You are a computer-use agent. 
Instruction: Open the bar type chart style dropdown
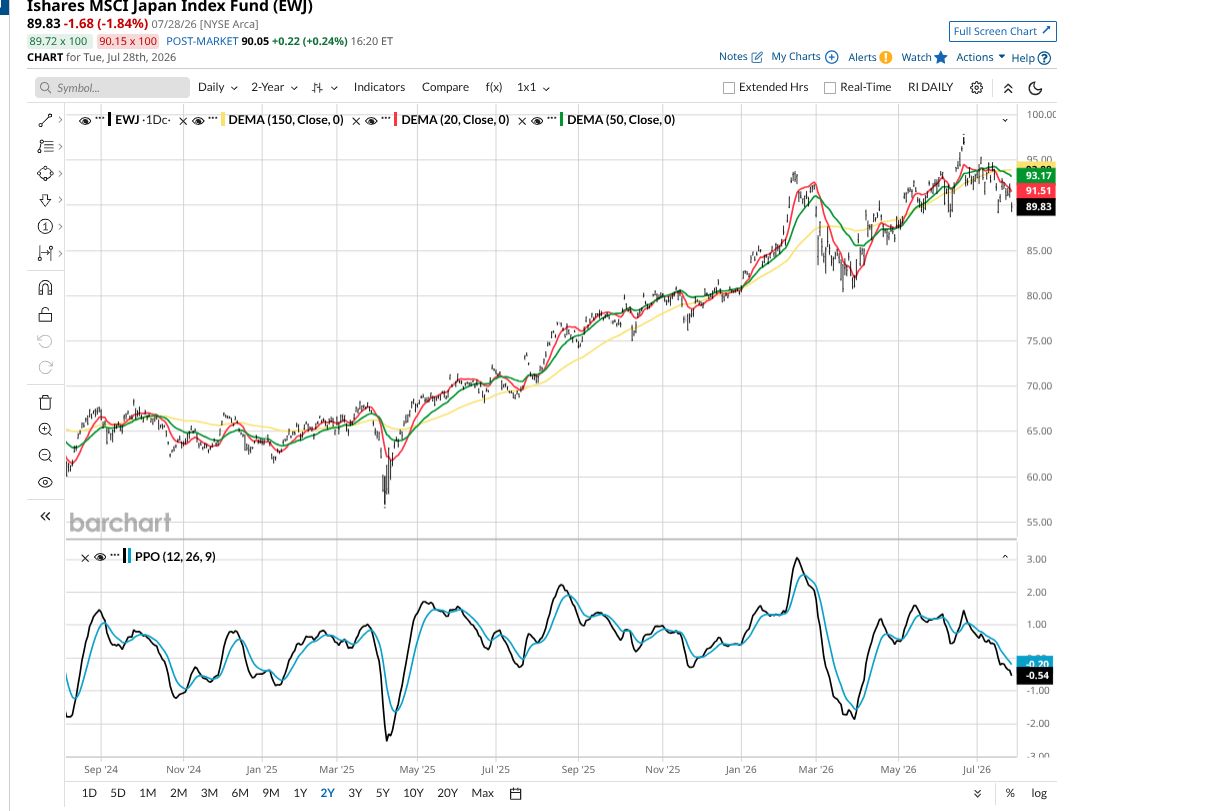click(x=324, y=87)
